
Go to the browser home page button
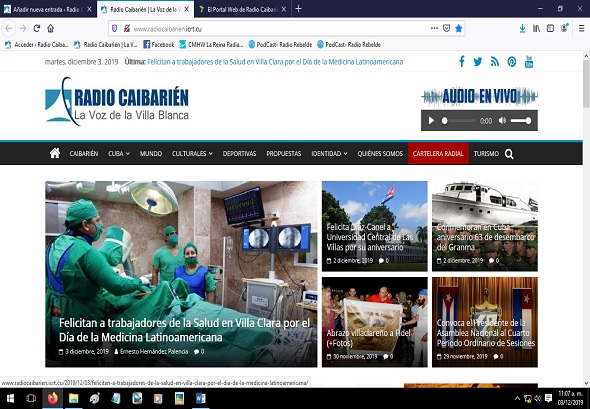click(x=50, y=28)
